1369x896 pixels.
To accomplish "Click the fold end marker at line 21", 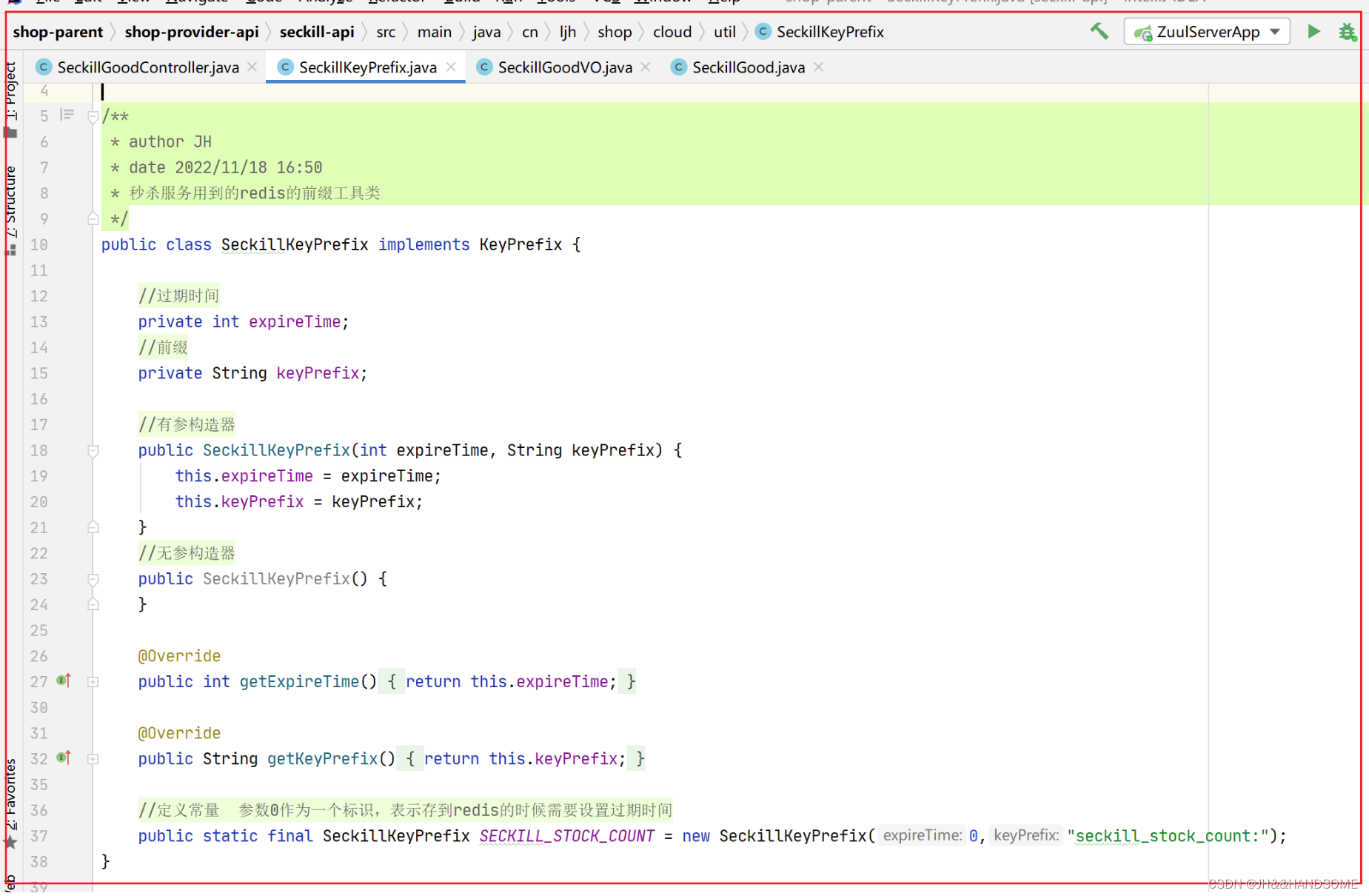I will [x=93, y=527].
